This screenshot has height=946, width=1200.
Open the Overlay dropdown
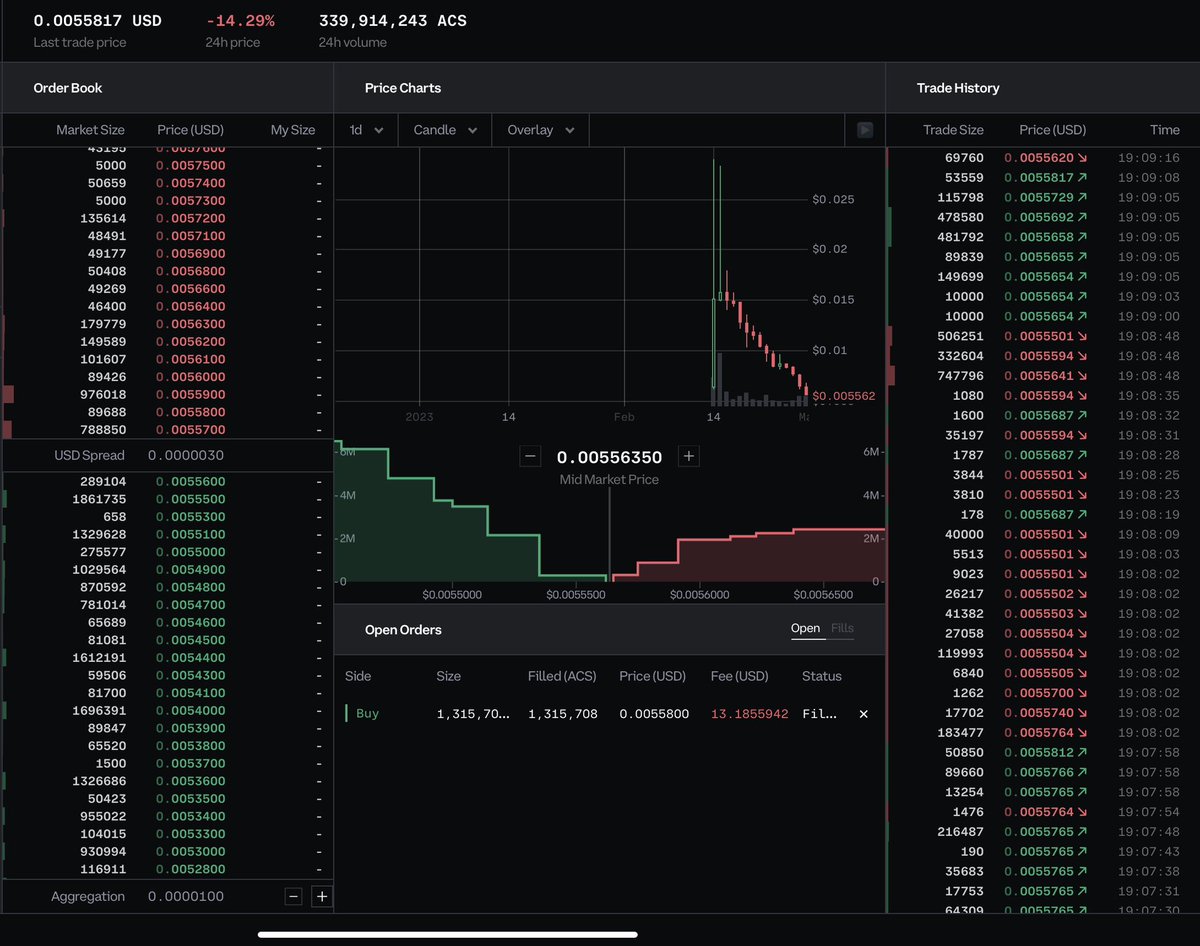(x=540, y=130)
